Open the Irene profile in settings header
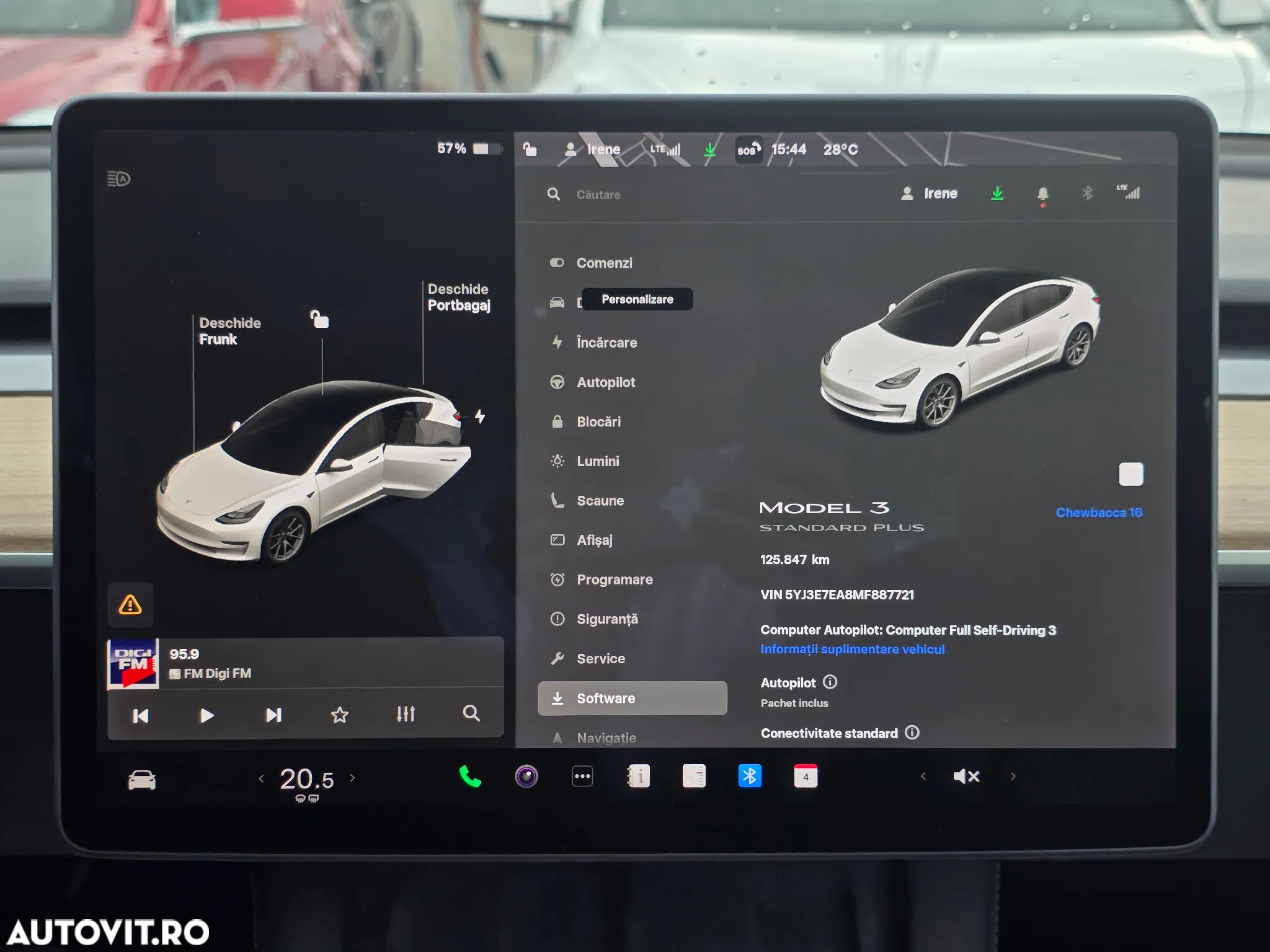This screenshot has width=1270, height=952. click(929, 193)
